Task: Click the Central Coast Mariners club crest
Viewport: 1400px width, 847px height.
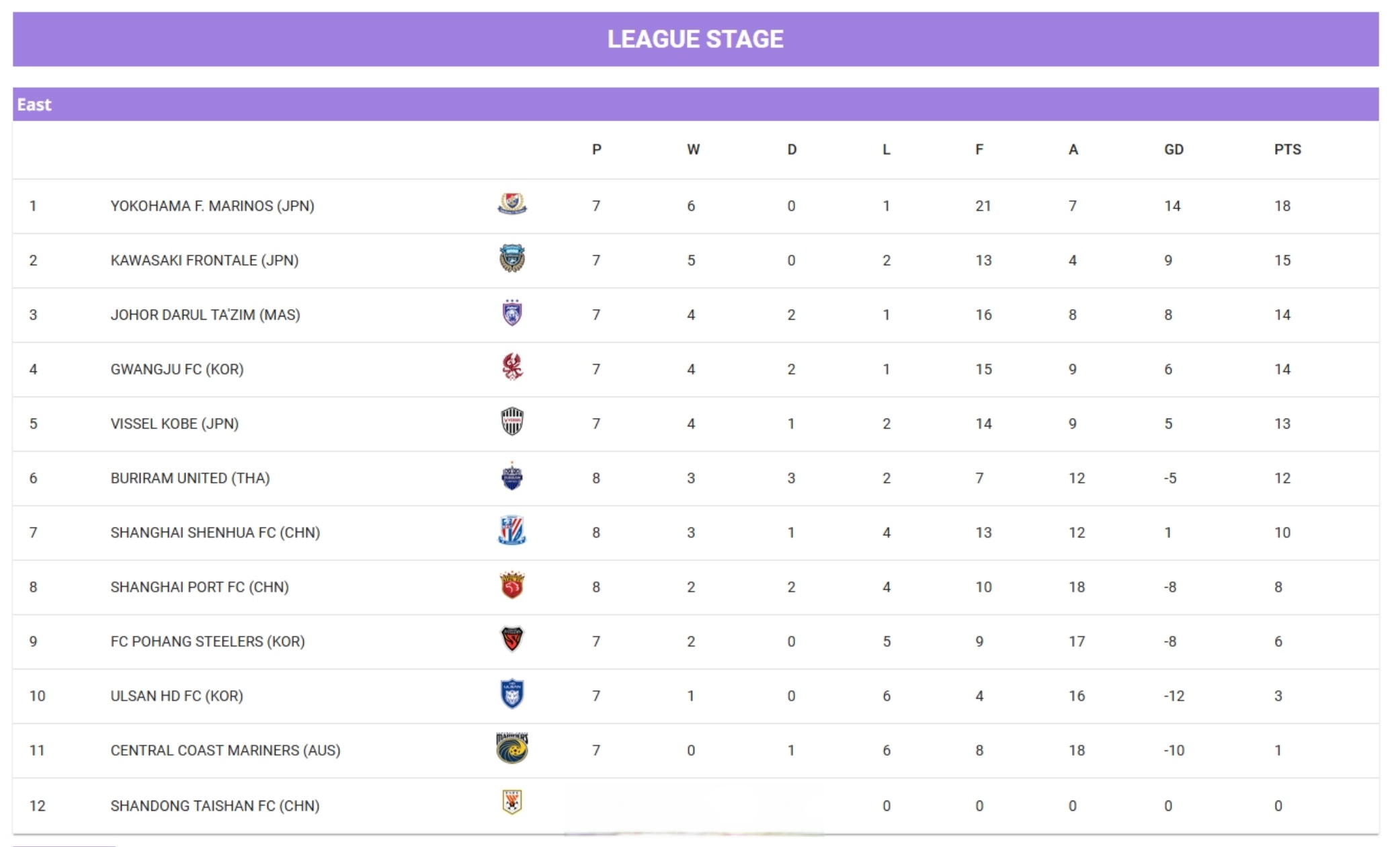Action: coord(512,748)
